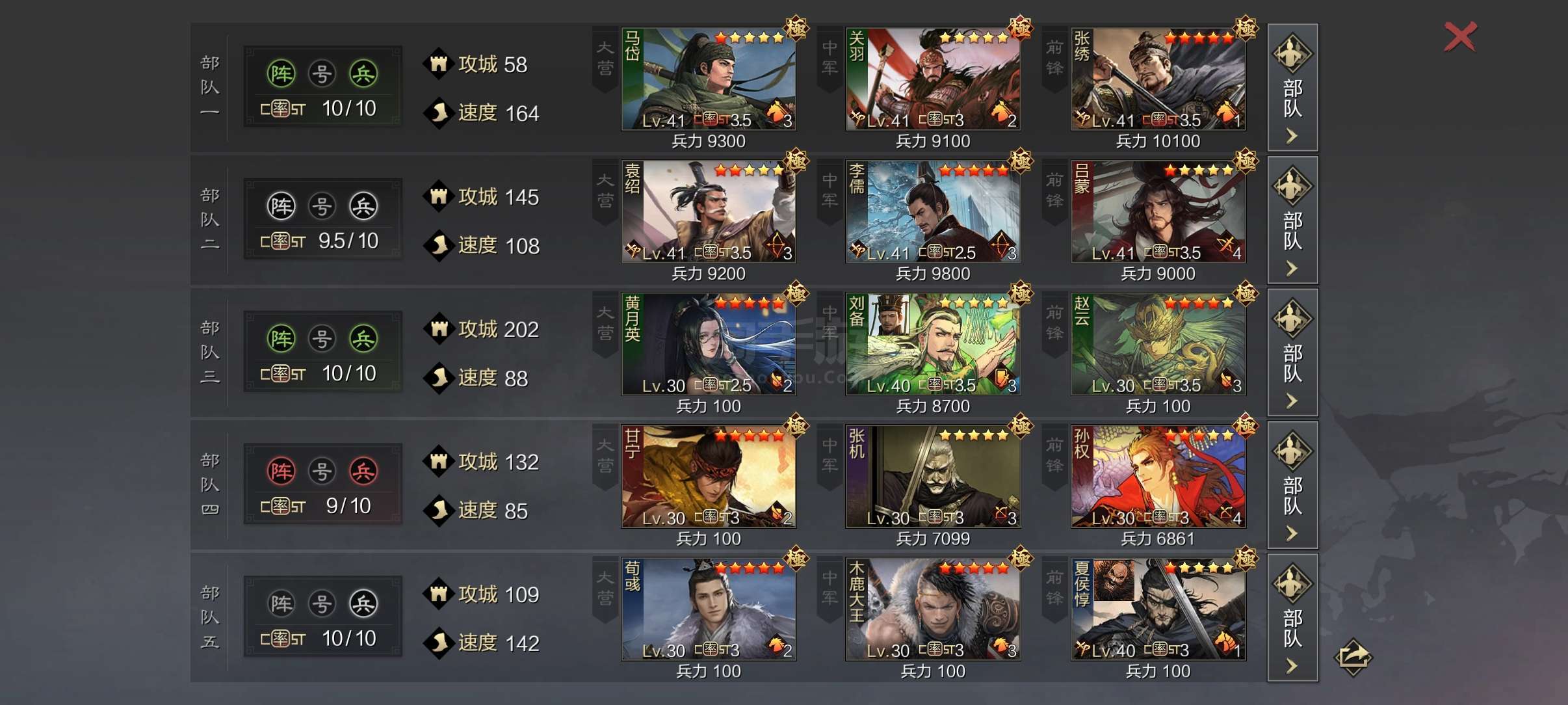Click the 速度 icon showing 142
Viewport: 1568px width, 705px height.
439,643
